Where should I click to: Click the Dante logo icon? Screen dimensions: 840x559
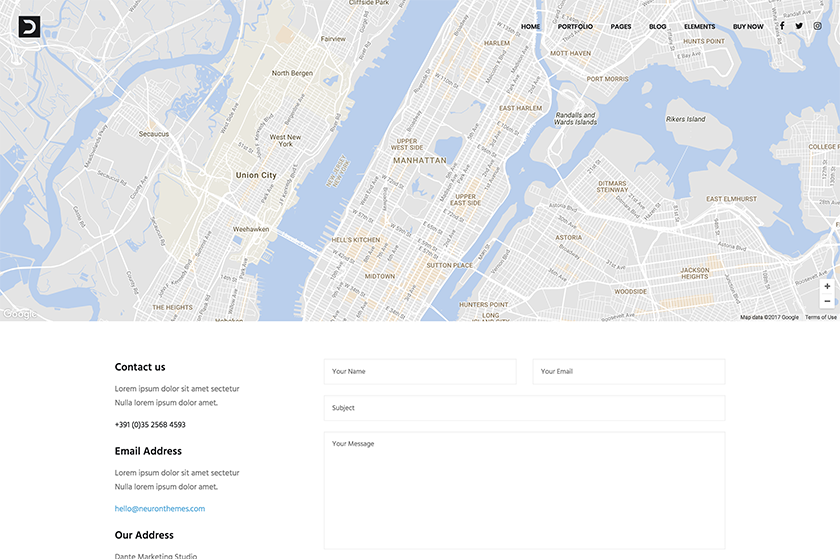[29, 26]
